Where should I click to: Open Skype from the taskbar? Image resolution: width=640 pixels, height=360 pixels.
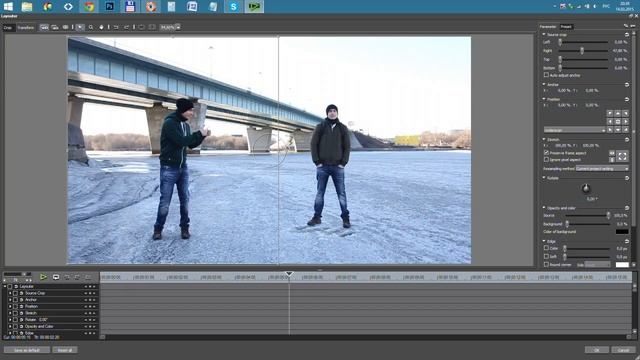point(233,7)
